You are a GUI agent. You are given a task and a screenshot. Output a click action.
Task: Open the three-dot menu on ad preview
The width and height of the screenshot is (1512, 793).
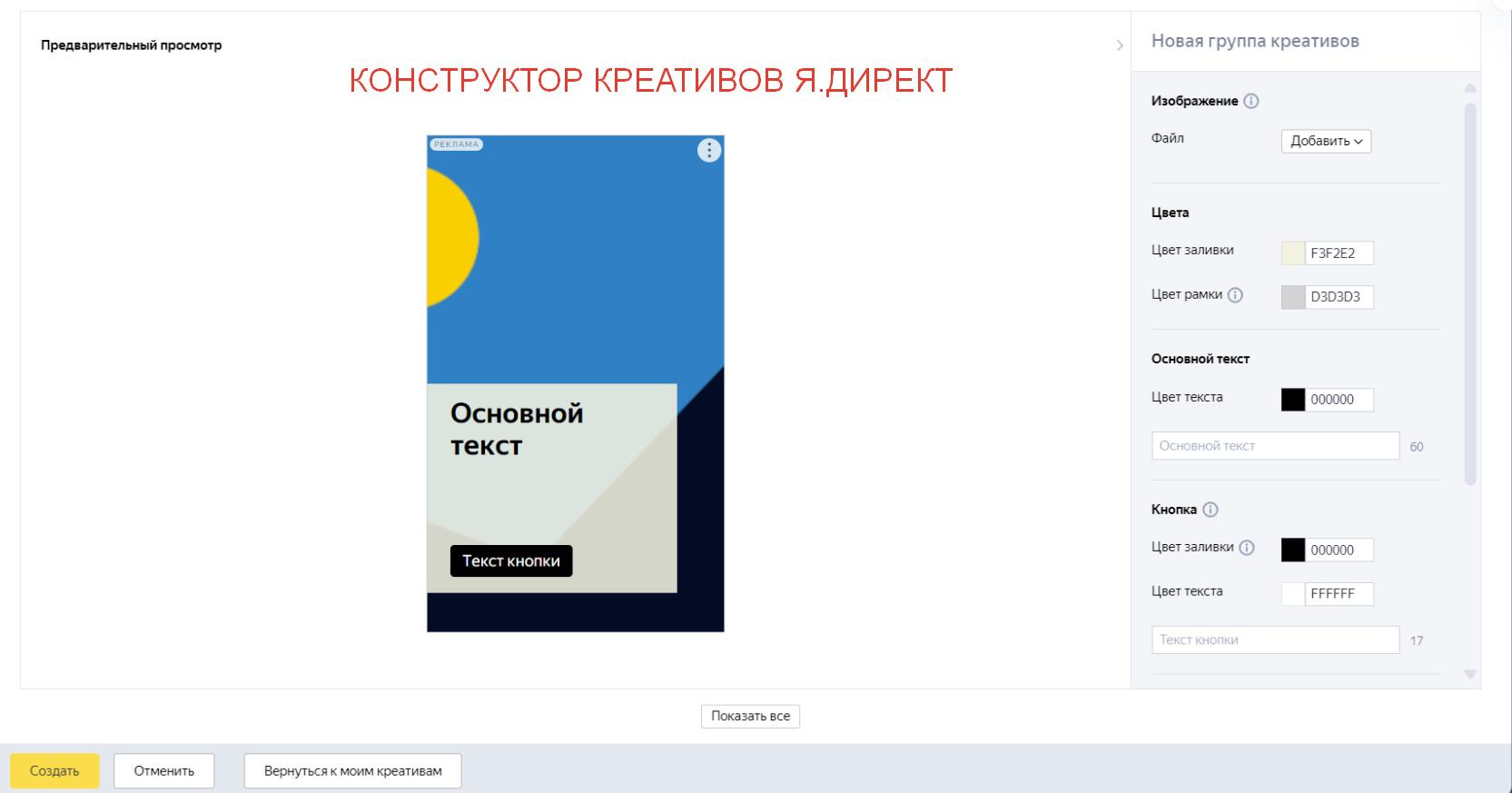(709, 151)
